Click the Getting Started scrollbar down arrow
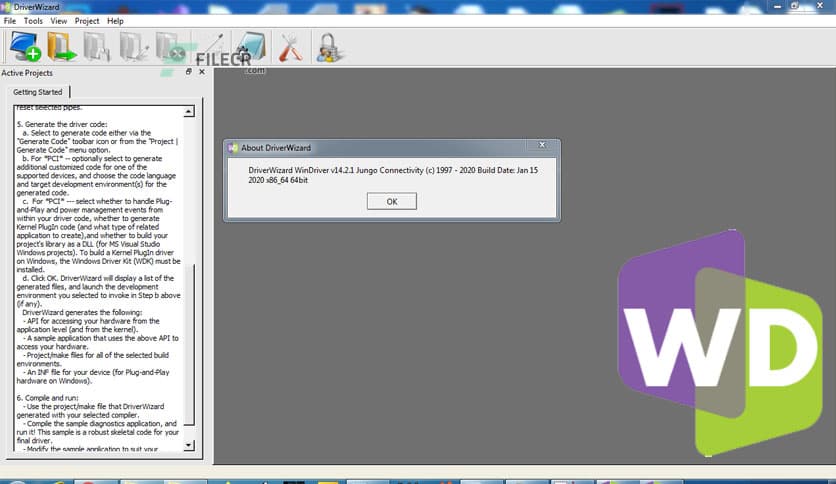 [189, 445]
